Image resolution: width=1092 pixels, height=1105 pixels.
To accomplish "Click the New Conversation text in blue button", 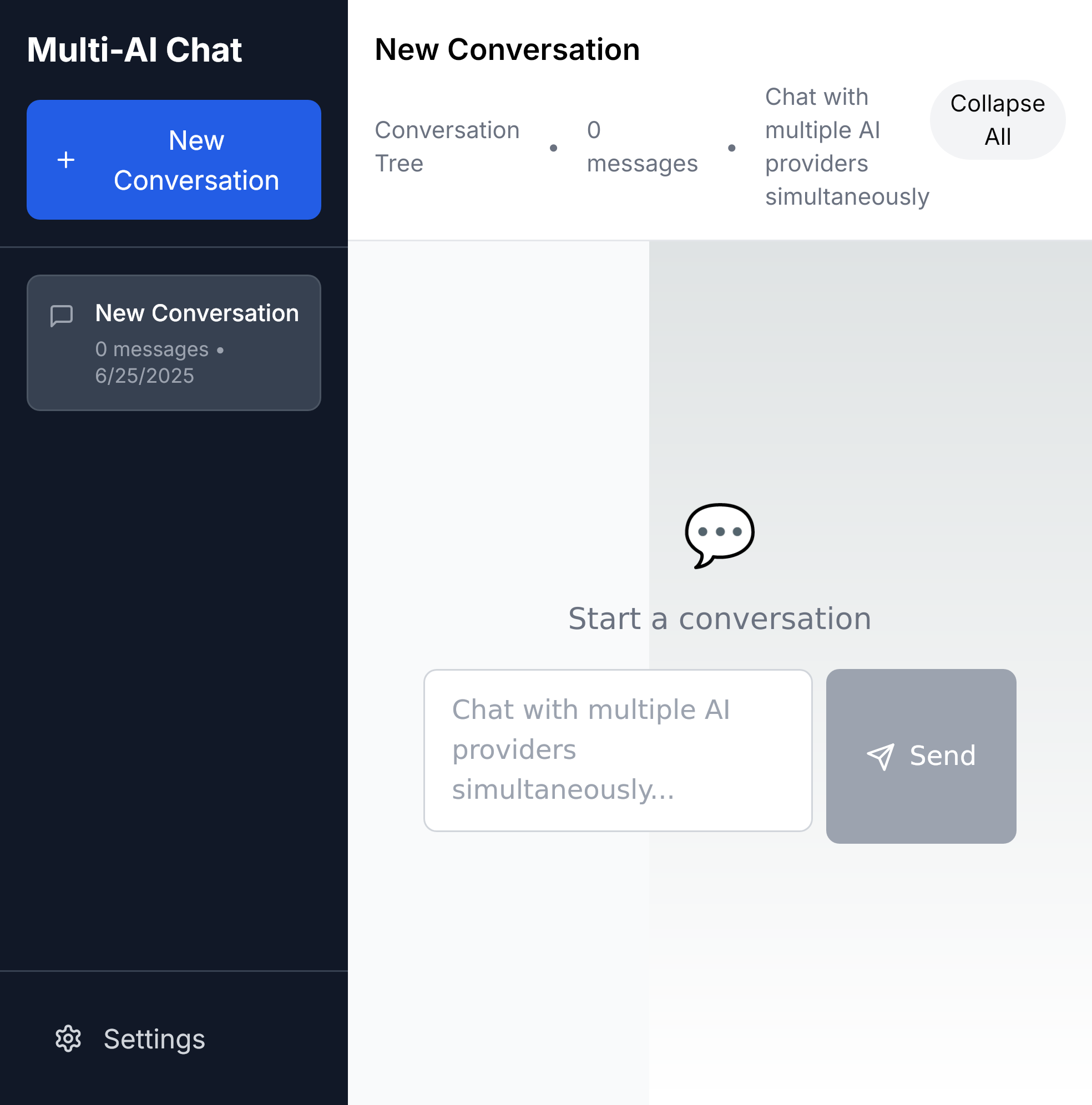I will (x=196, y=160).
